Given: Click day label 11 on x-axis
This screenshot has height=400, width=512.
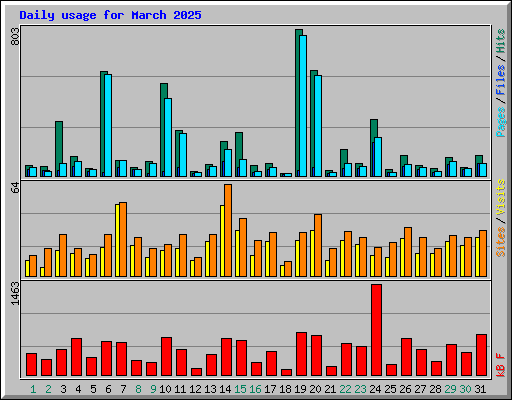Looking at the screenshot, I should point(180,389).
